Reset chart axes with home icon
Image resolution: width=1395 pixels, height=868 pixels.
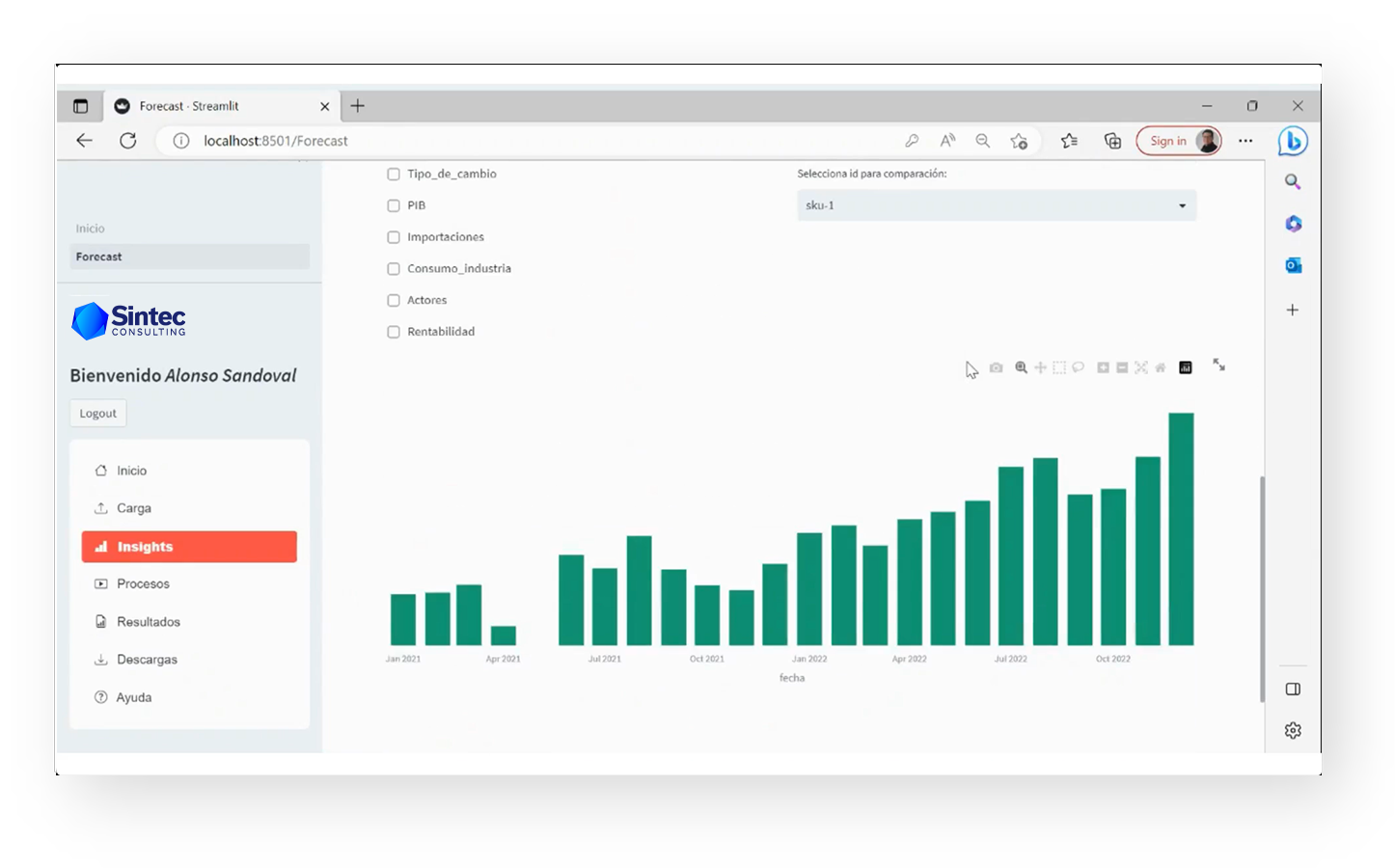point(1161,367)
